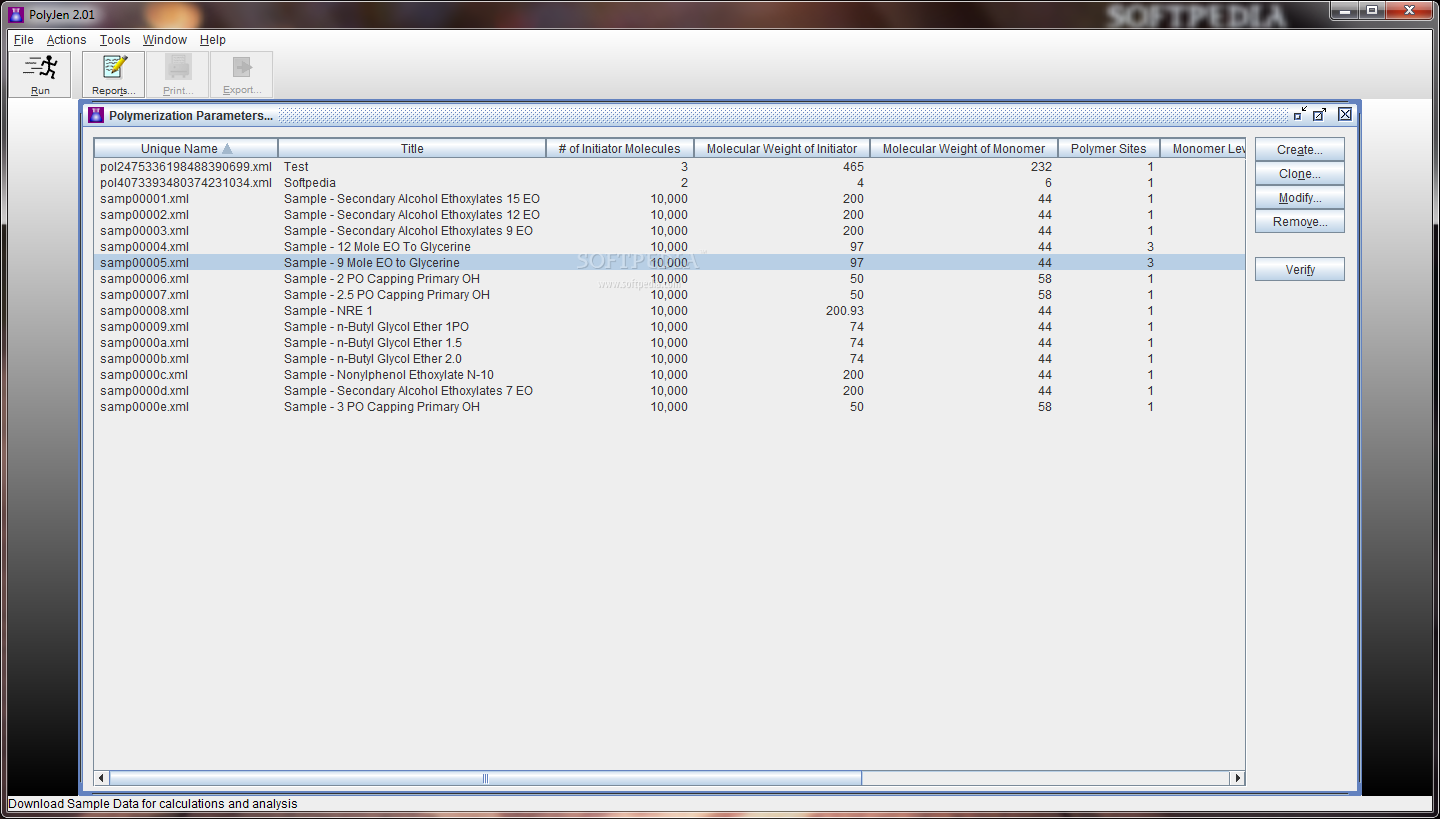This screenshot has width=1440, height=819.
Task: Click 'Sample - Secondary Alcohol Ethoxylates 12 EO'
Action: (412, 215)
